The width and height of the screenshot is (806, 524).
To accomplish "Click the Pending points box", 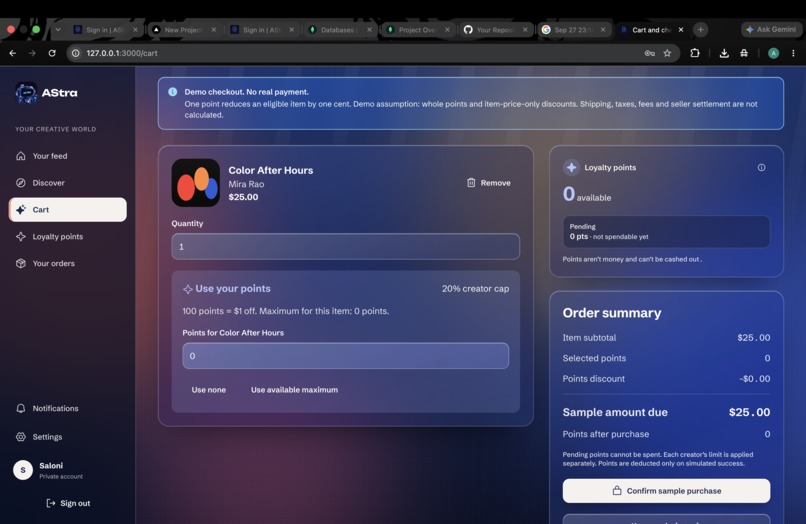I will click(x=666, y=231).
